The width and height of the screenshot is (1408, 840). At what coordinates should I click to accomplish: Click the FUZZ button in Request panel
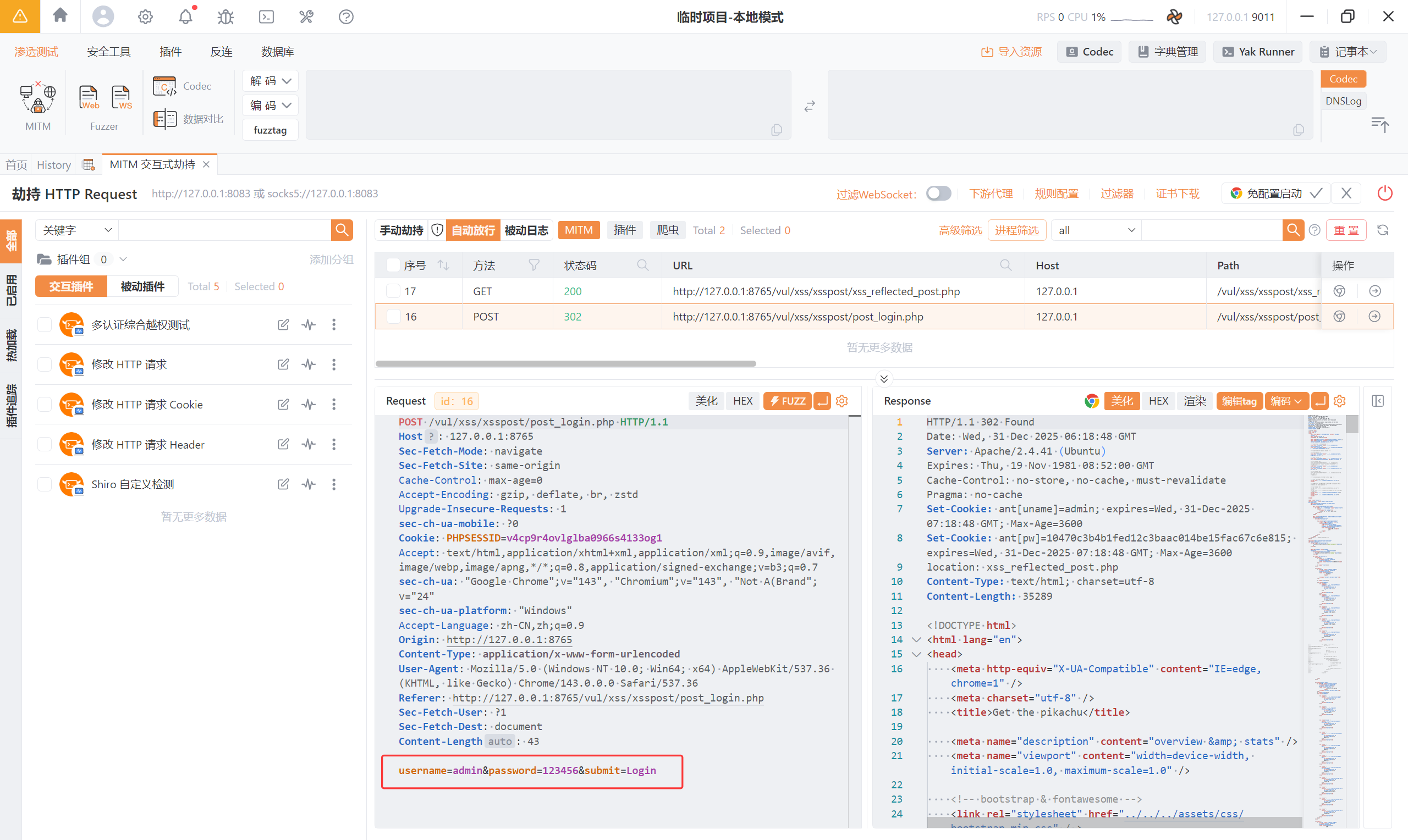tap(787, 401)
